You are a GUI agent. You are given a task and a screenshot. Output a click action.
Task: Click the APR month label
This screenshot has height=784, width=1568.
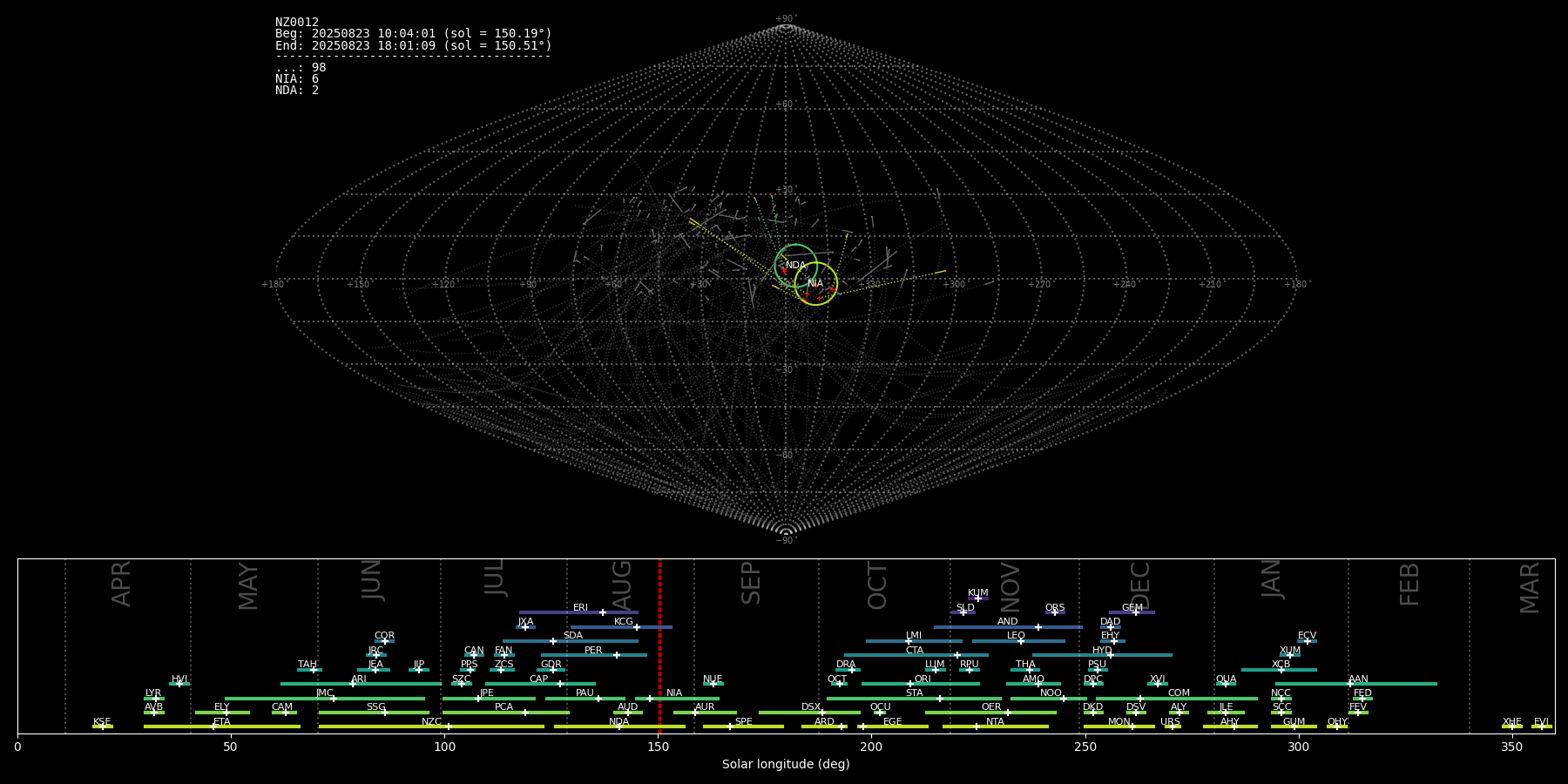(x=121, y=584)
